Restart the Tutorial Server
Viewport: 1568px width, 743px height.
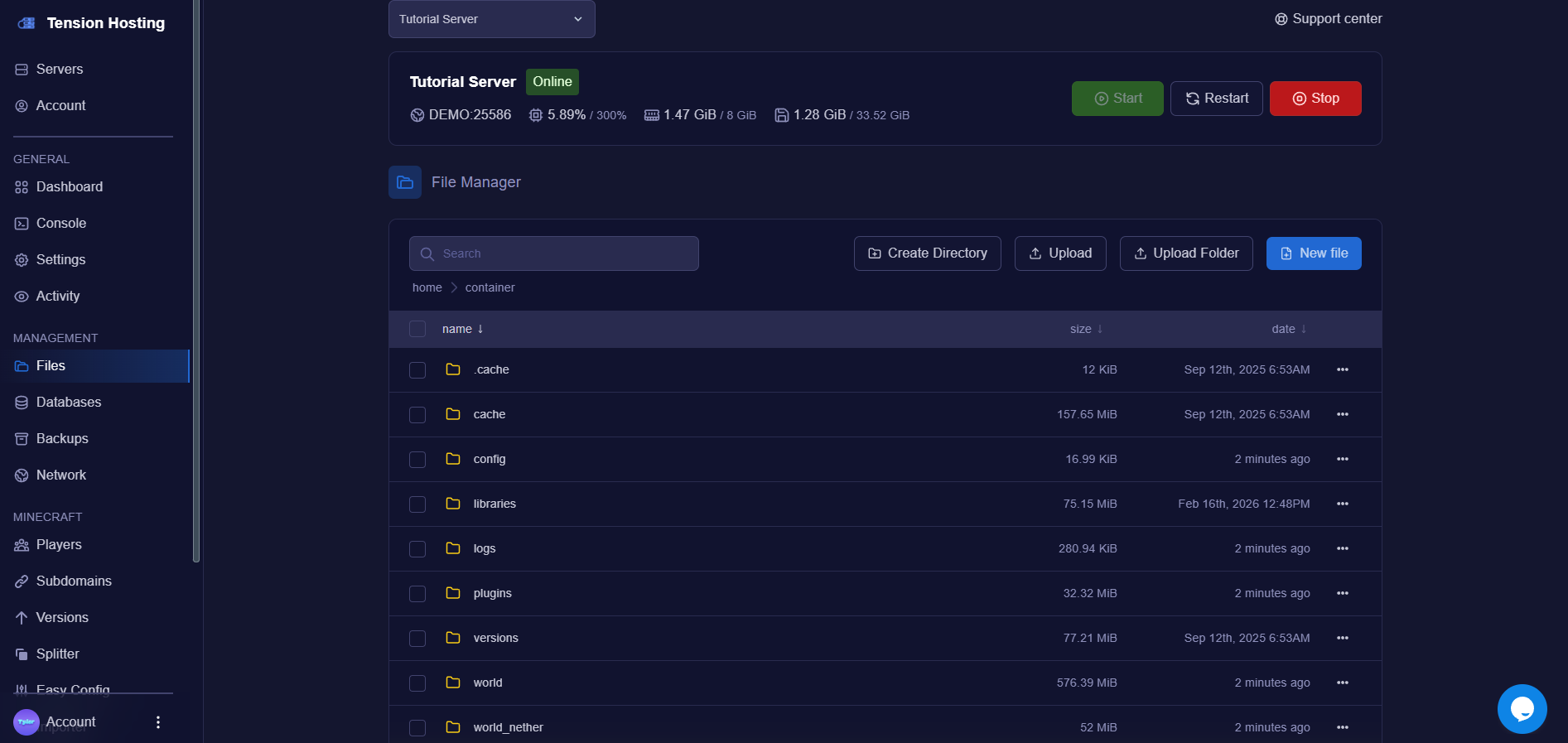coord(1217,99)
